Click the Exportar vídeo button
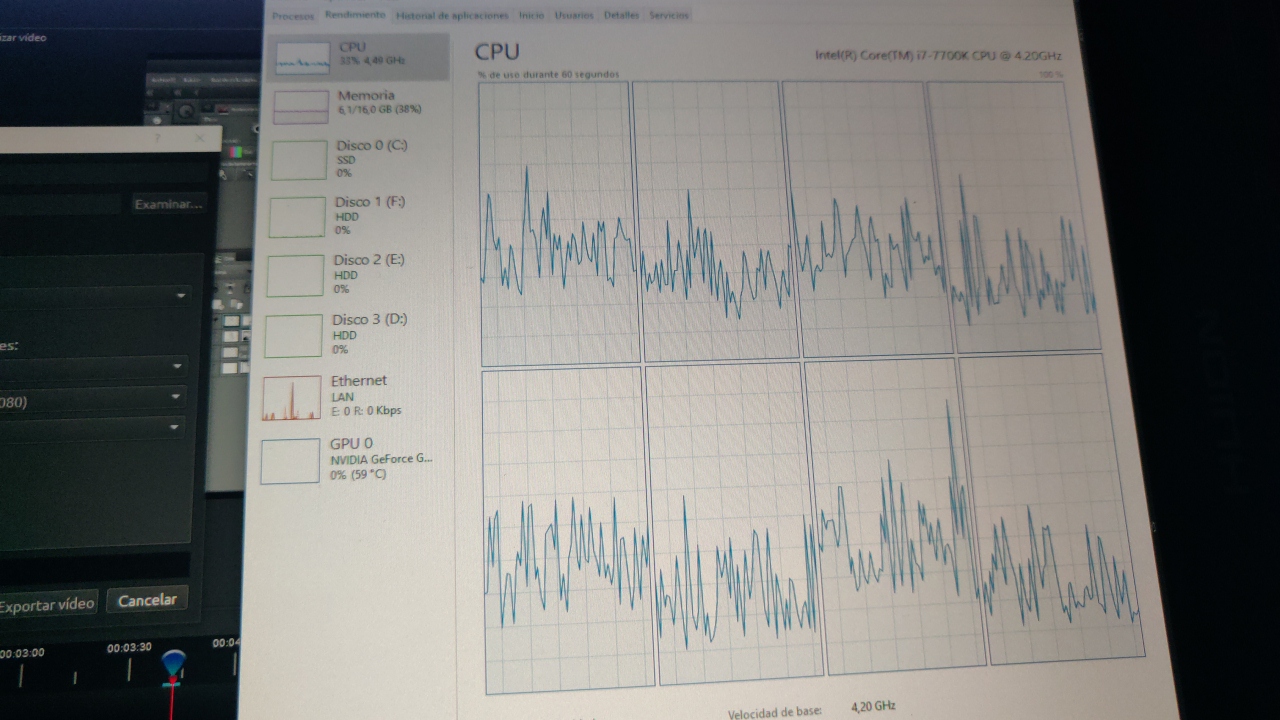 point(47,604)
